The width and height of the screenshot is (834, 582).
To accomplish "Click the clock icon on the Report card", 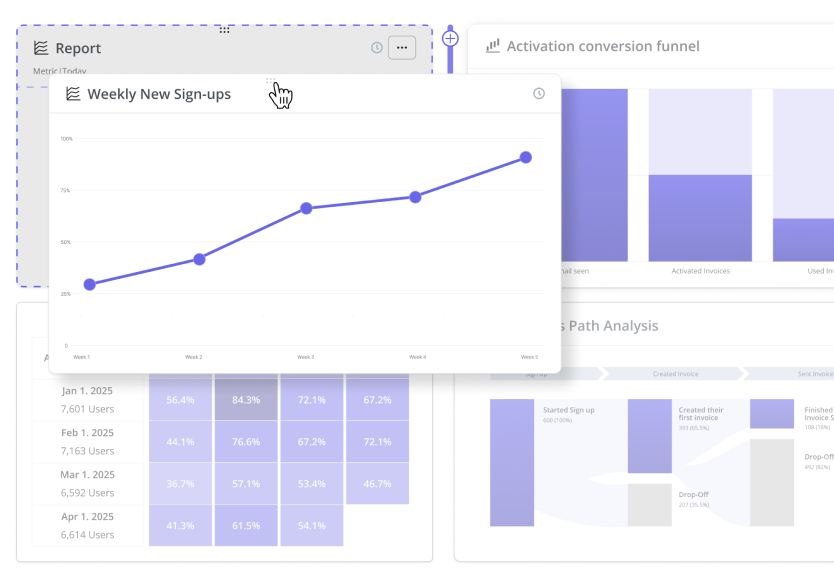I will (x=378, y=47).
